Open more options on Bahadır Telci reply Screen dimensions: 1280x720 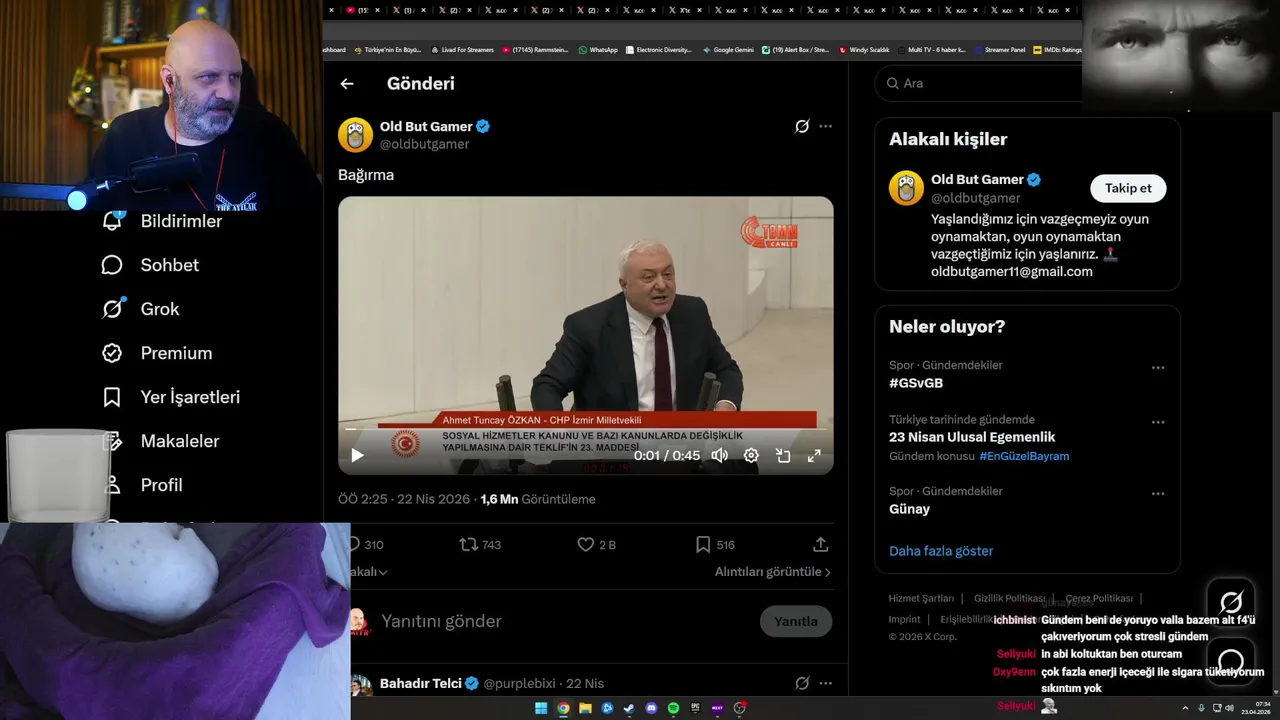[825, 683]
